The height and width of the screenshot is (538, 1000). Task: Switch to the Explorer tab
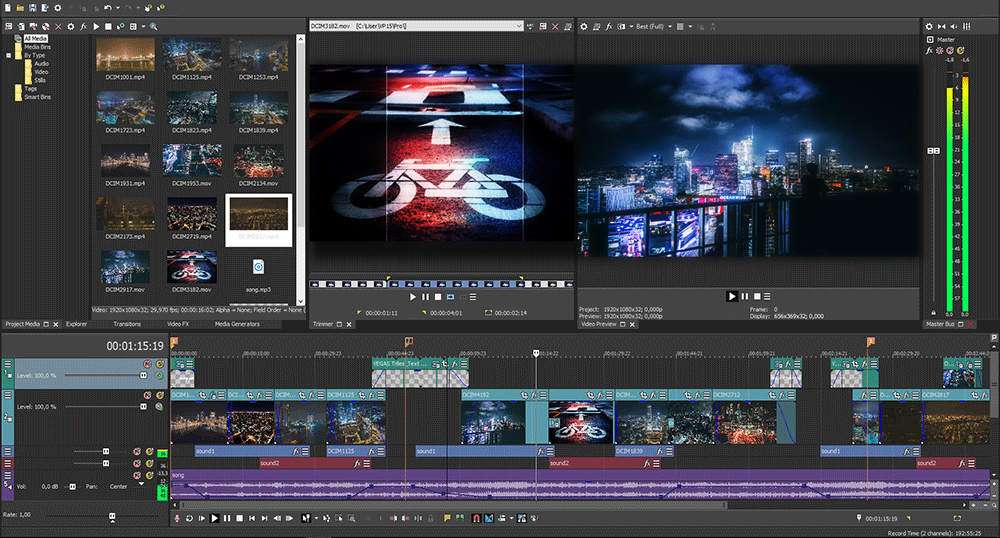click(x=77, y=324)
